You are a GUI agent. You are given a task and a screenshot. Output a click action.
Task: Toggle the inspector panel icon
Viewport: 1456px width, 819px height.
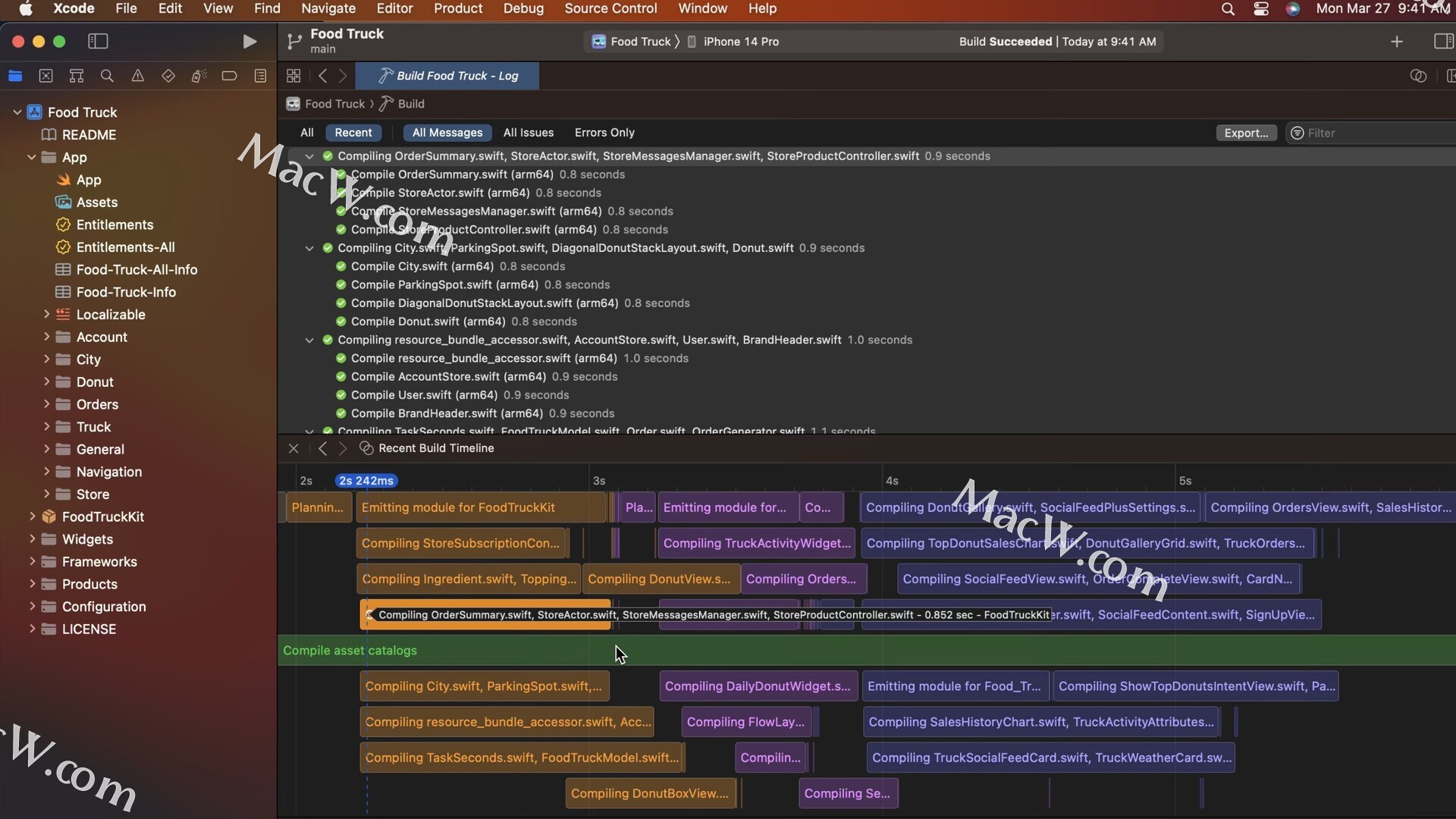click(1444, 42)
